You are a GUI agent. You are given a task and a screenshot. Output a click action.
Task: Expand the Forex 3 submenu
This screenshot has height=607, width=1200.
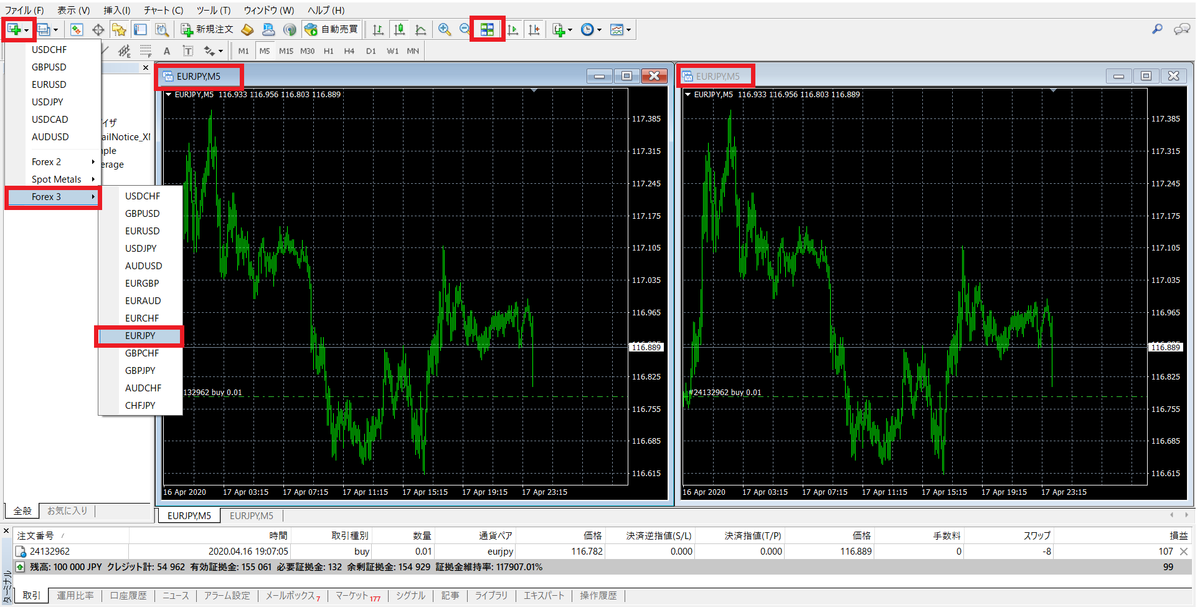[53, 197]
